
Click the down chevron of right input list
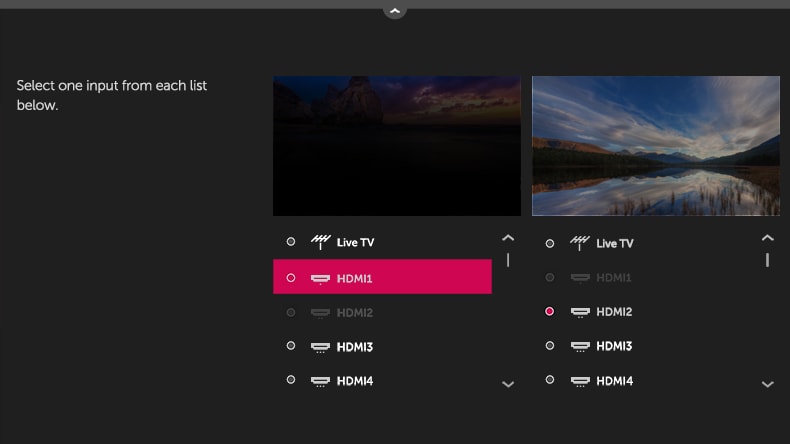point(767,385)
